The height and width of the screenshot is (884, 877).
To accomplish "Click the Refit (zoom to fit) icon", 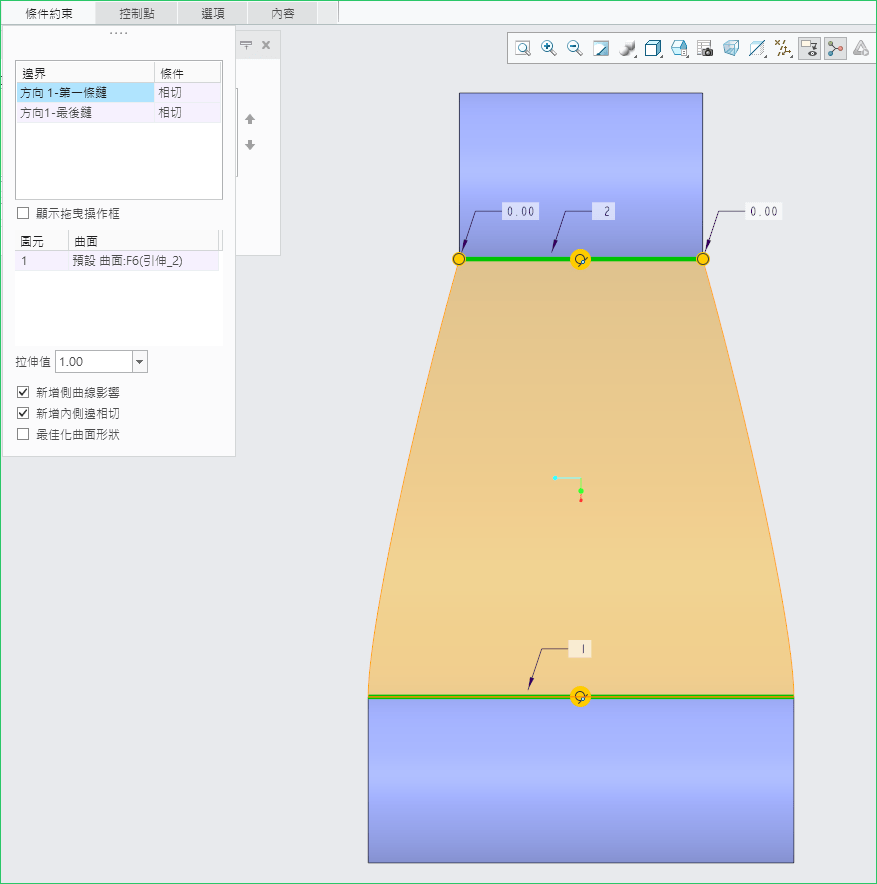I will point(523,48).
